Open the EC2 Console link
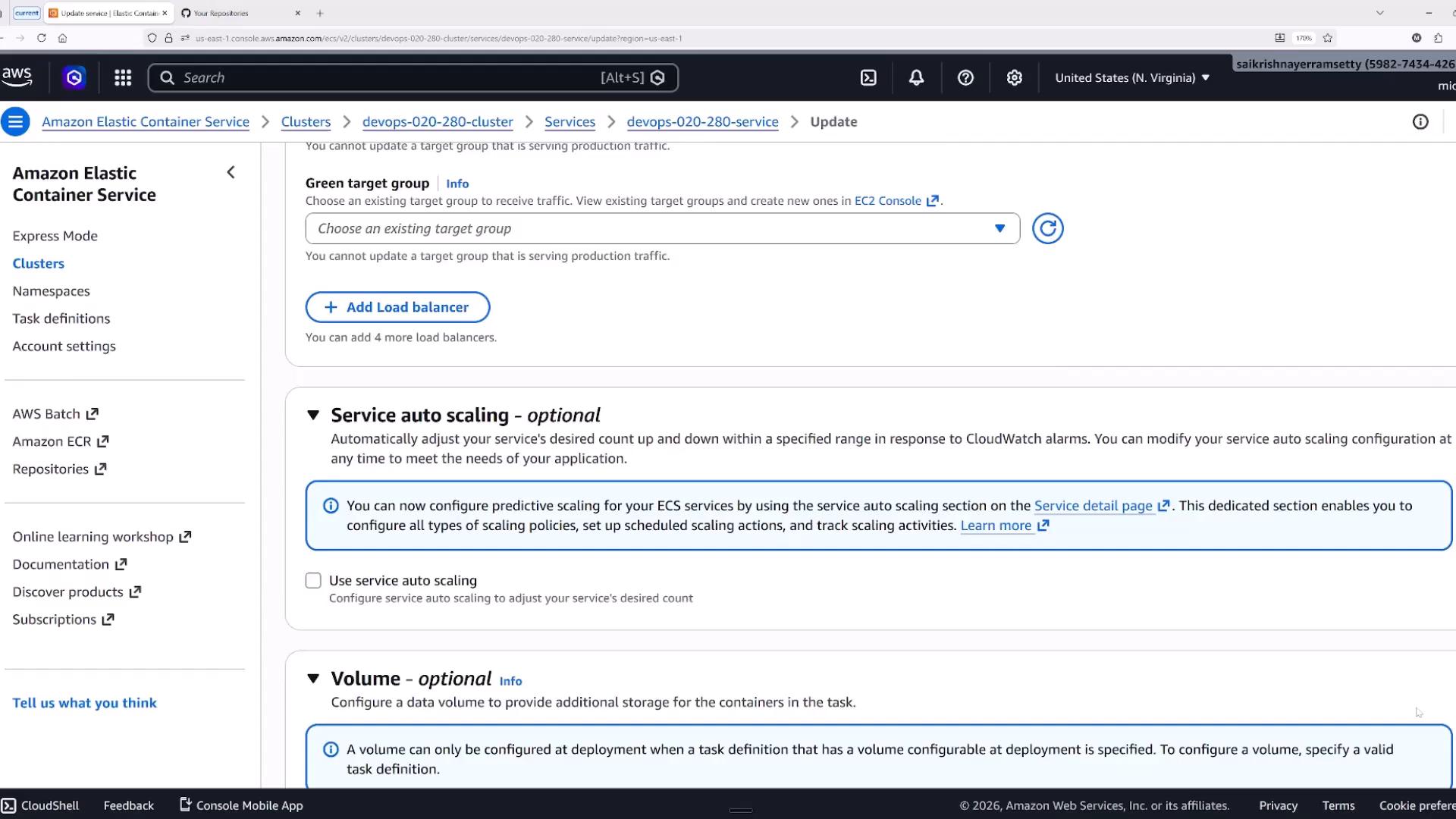Screen dimensions: 1456x819 coord(896,201)
